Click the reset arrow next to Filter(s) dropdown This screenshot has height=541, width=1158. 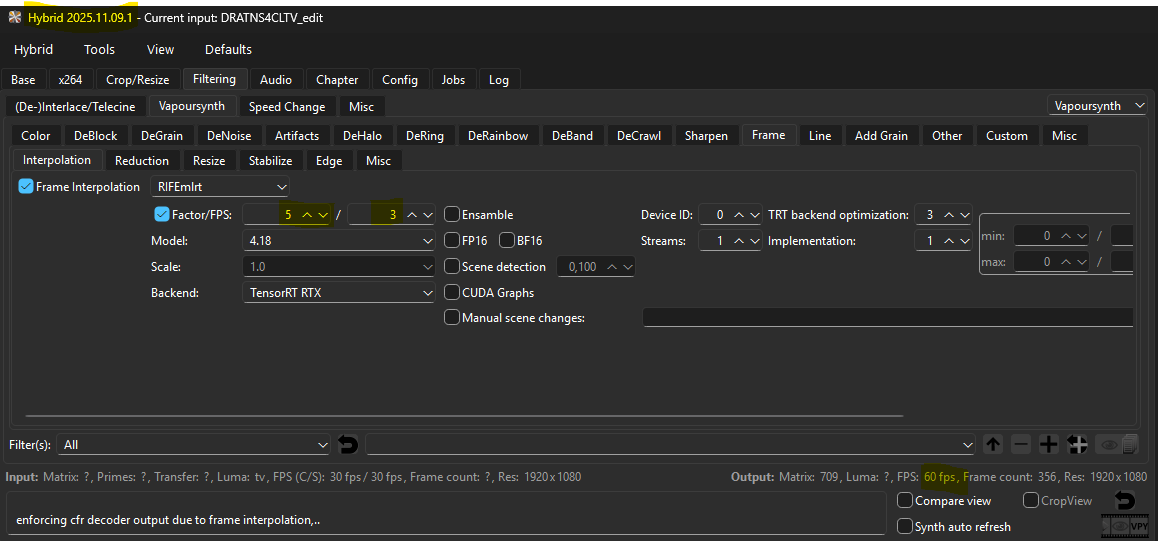[x=348, y=444]
